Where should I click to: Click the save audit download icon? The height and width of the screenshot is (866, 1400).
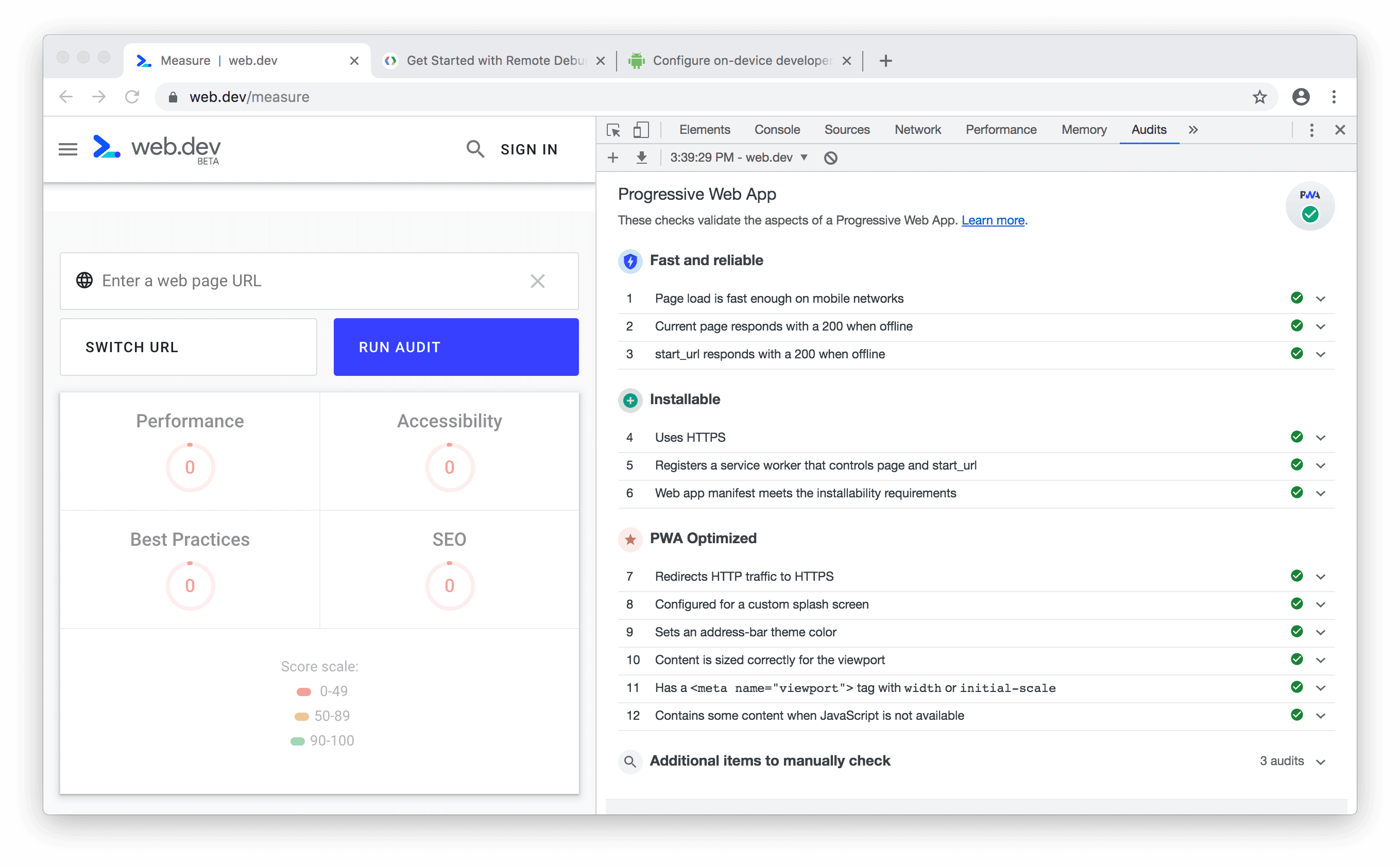point(641,158)
